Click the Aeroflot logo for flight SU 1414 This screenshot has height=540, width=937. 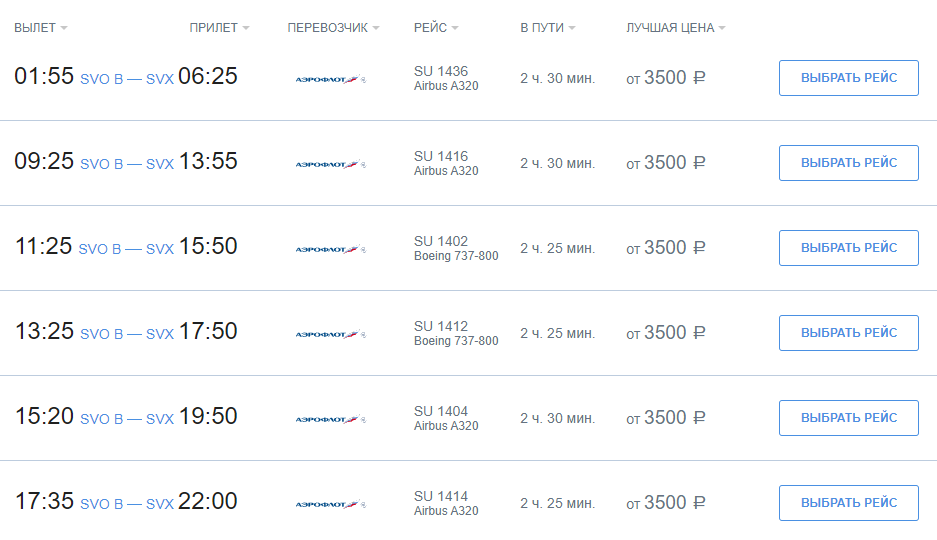click(x=330, y=504)
